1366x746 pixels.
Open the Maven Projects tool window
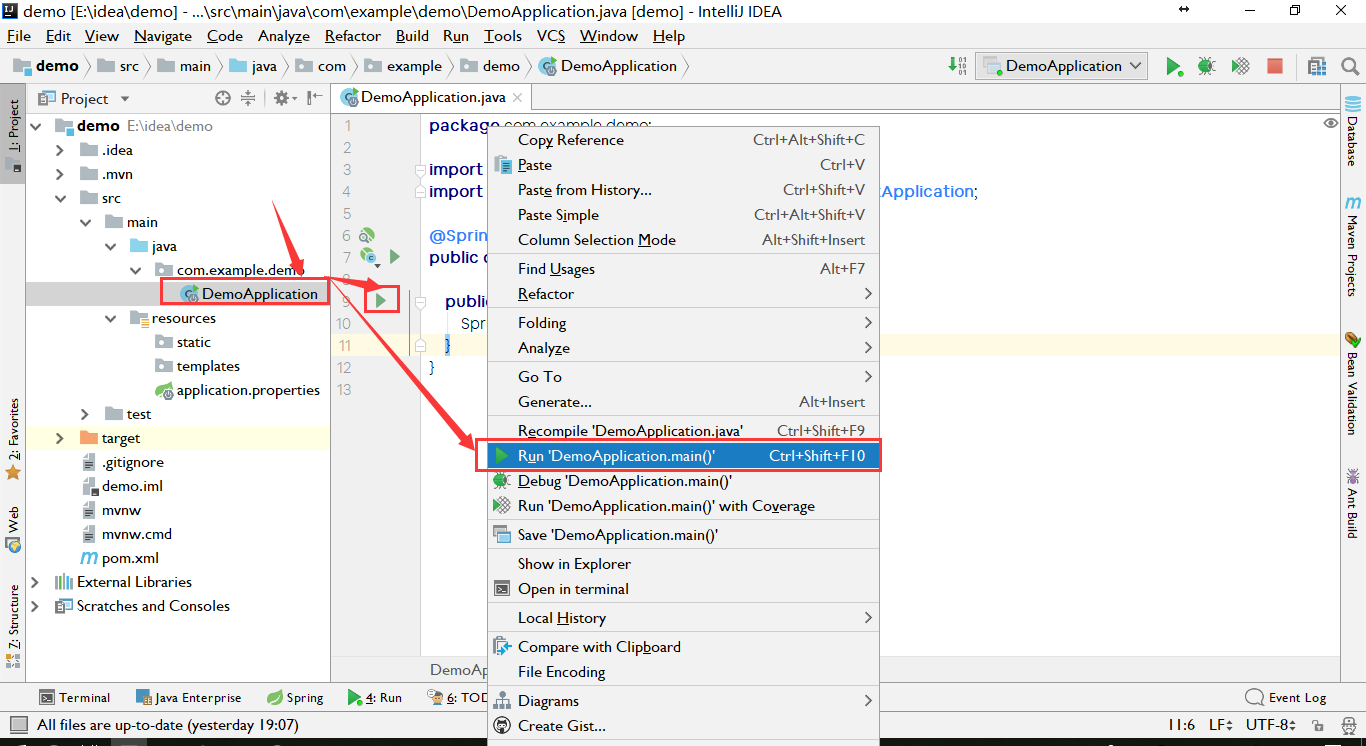click(1353, 245)
